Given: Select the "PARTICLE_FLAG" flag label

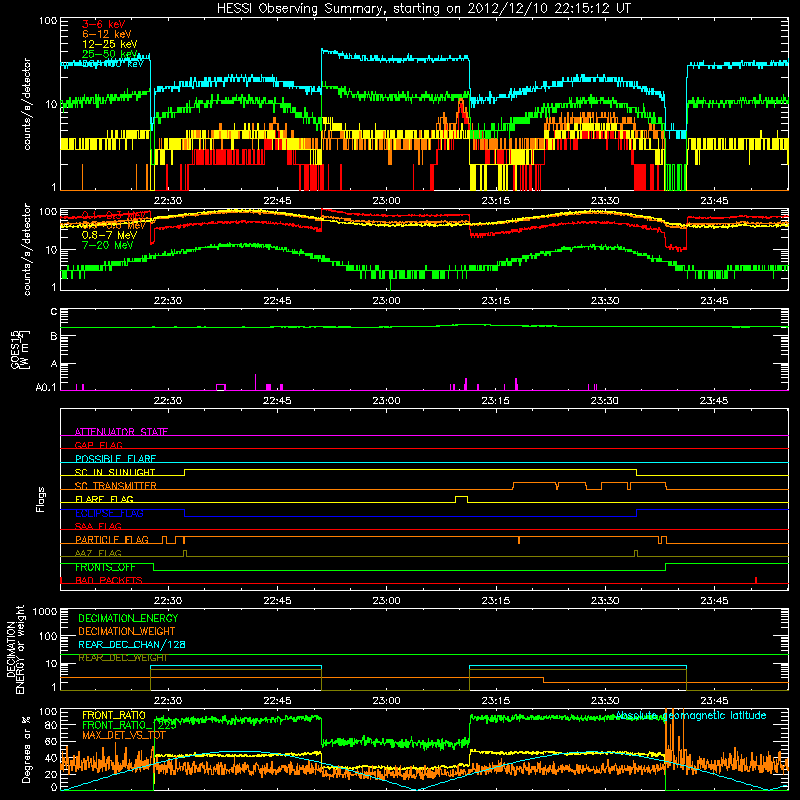Looking at the screenshot, I should (x=112, y=539).
